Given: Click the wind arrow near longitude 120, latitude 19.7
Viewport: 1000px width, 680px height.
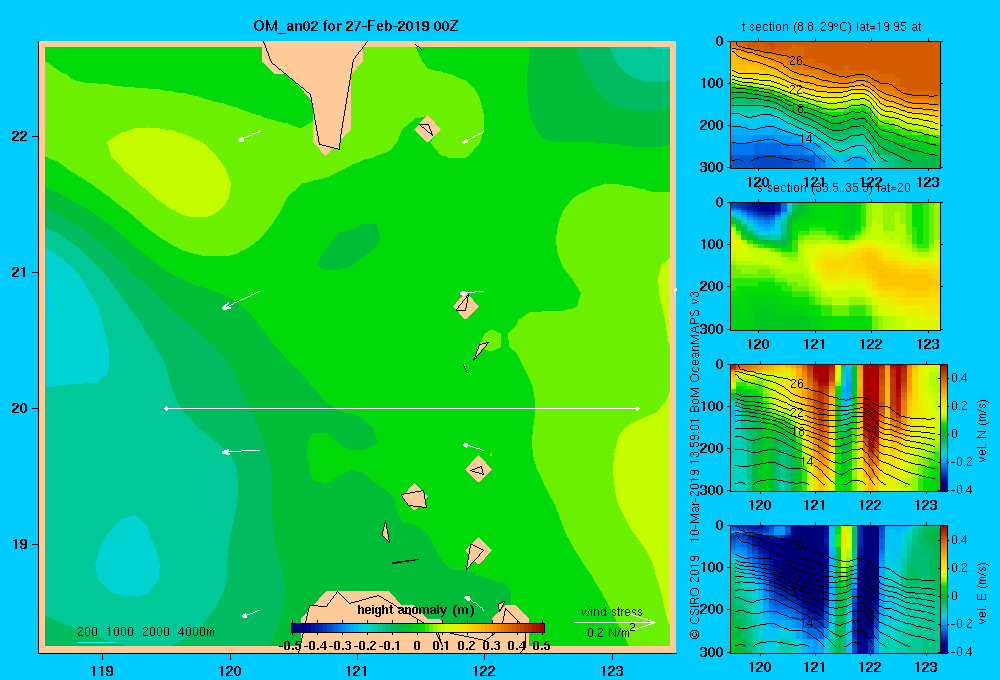Looking at the screenshot, I should (x=240, y=452).
